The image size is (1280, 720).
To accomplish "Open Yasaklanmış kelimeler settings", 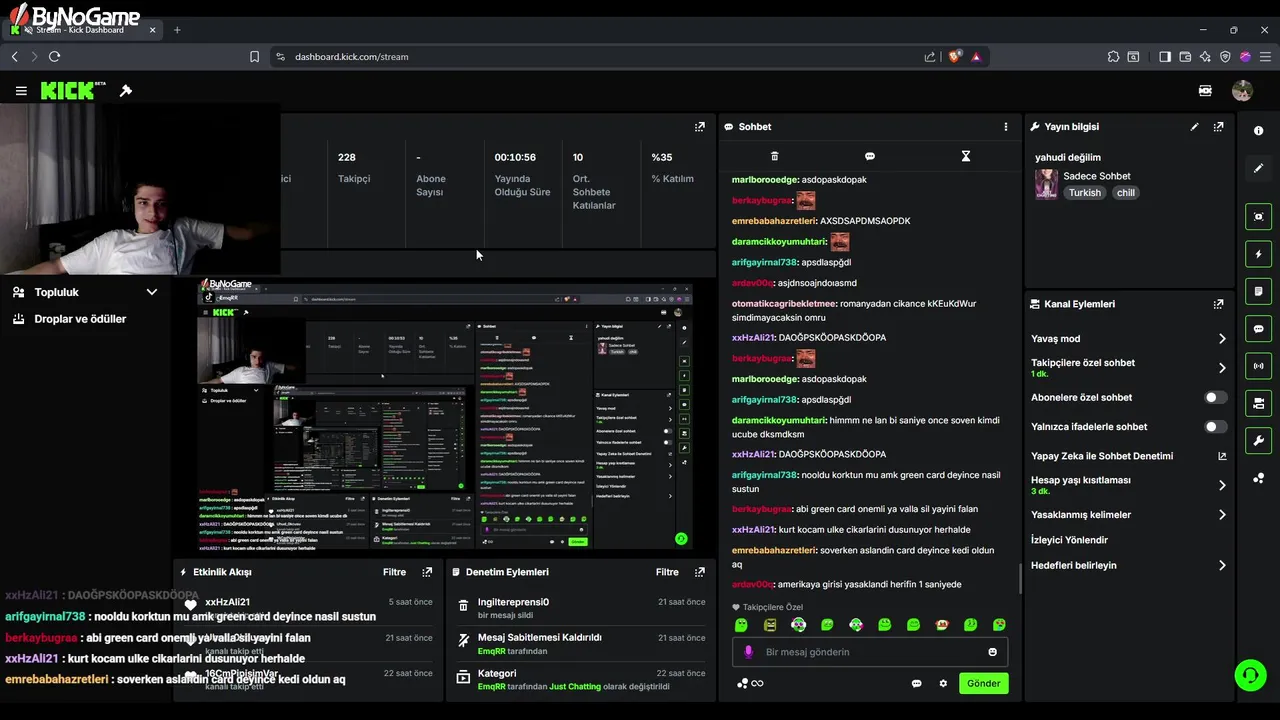I will point(1129,515).
